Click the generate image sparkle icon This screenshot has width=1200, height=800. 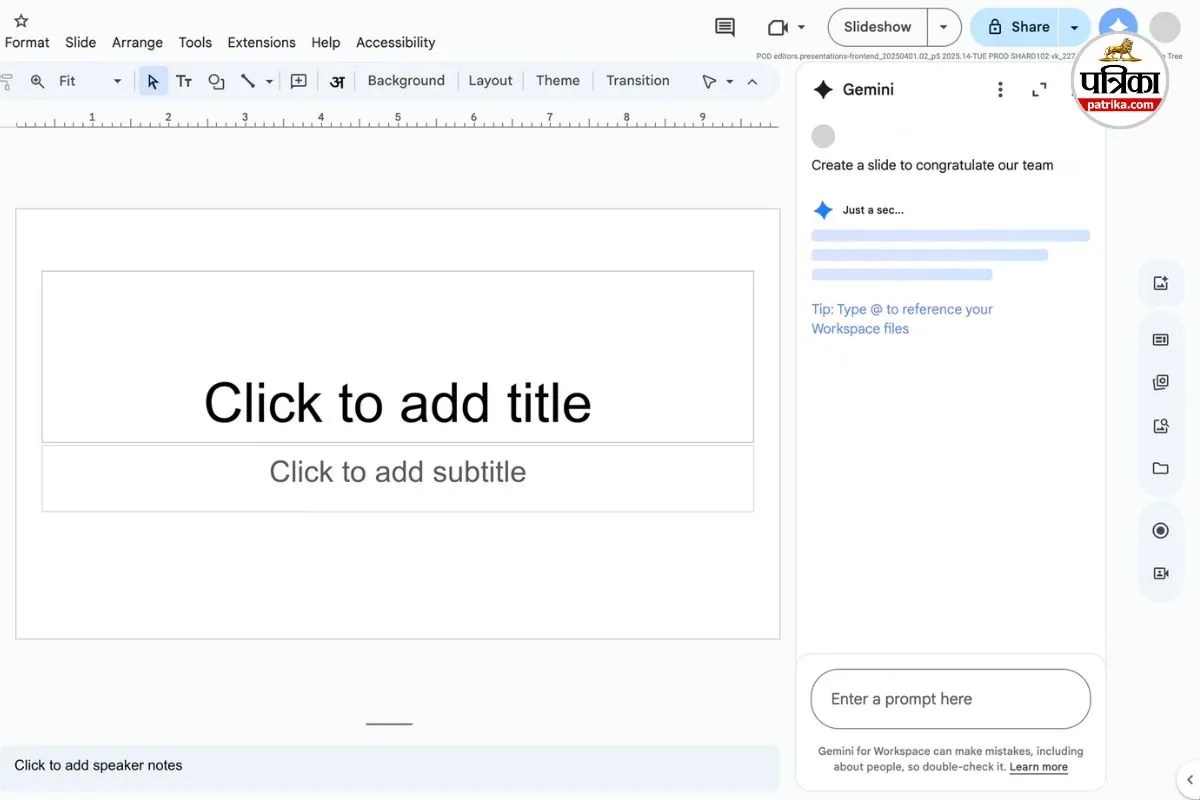[1160, 283]
